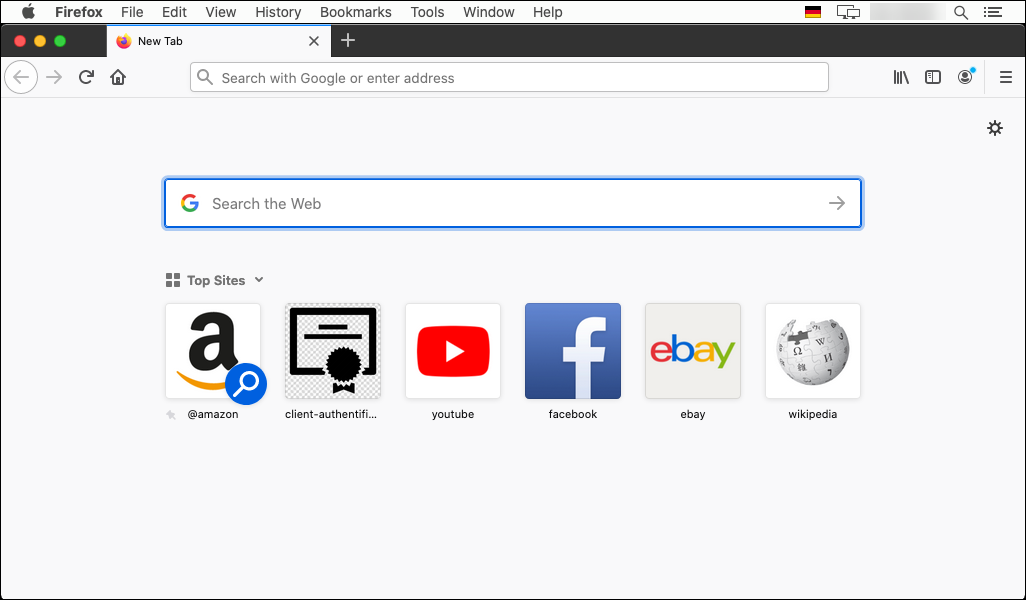Open the client-authentifi... certificate tile
Screen dimensions: 1026x600
333,351
